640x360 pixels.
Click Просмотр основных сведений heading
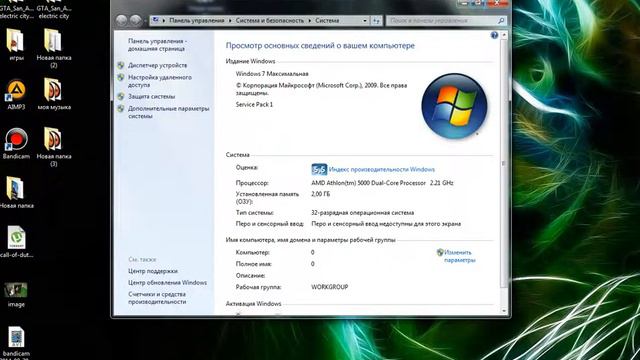320,46
